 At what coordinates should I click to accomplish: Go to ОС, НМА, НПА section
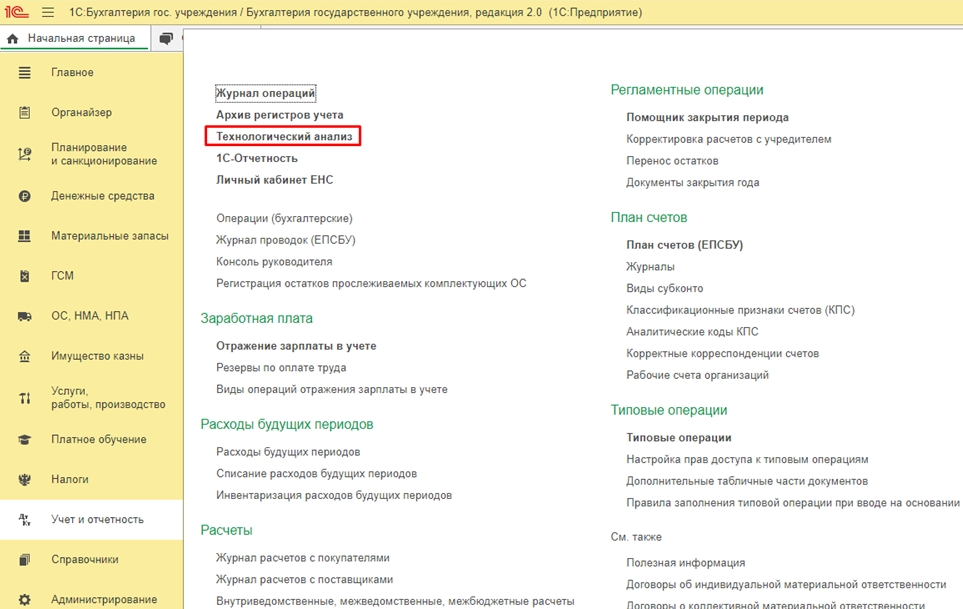[89, 316]
